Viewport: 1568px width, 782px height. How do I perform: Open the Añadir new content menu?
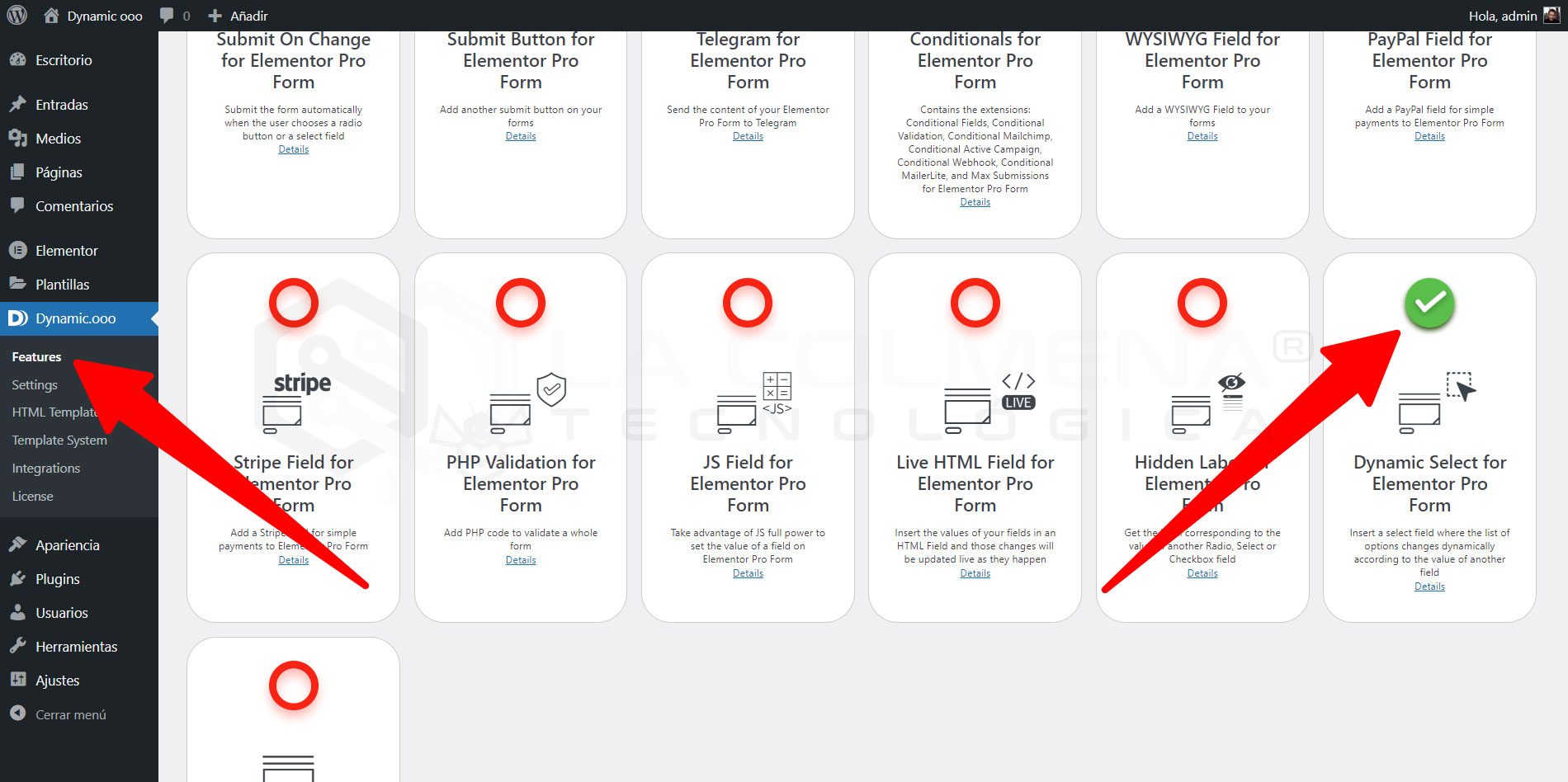pos(238,16)
